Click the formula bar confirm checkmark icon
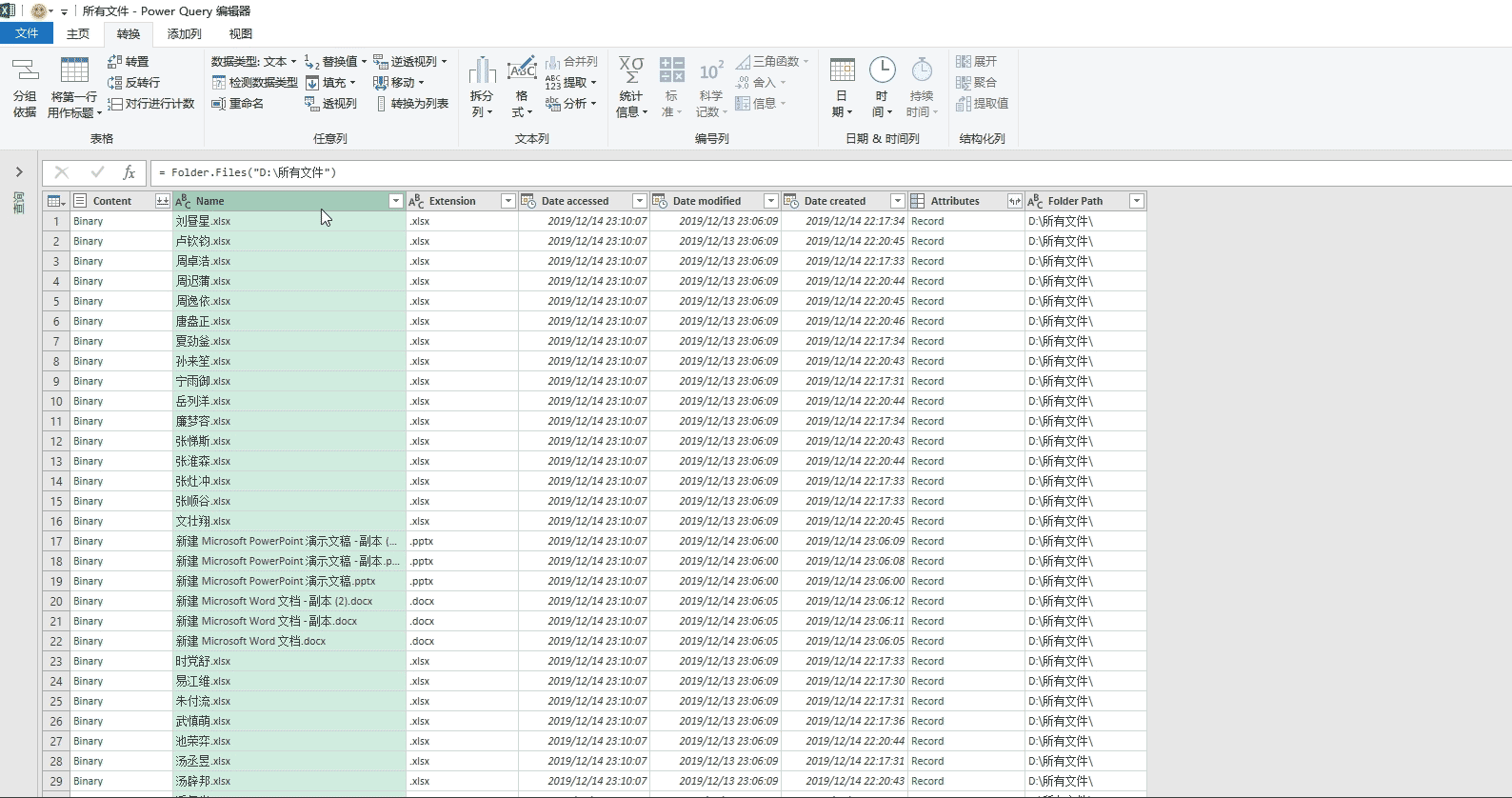 97,172
